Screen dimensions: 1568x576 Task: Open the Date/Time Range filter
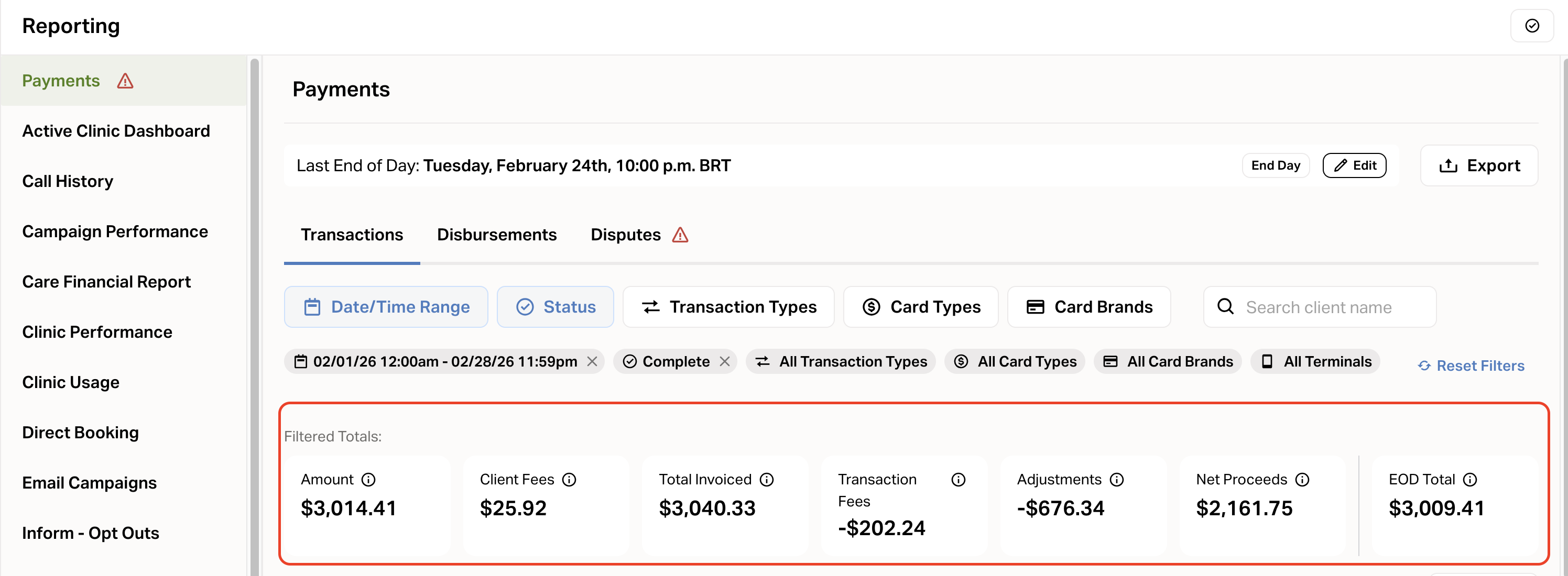(x=386, y=306)
